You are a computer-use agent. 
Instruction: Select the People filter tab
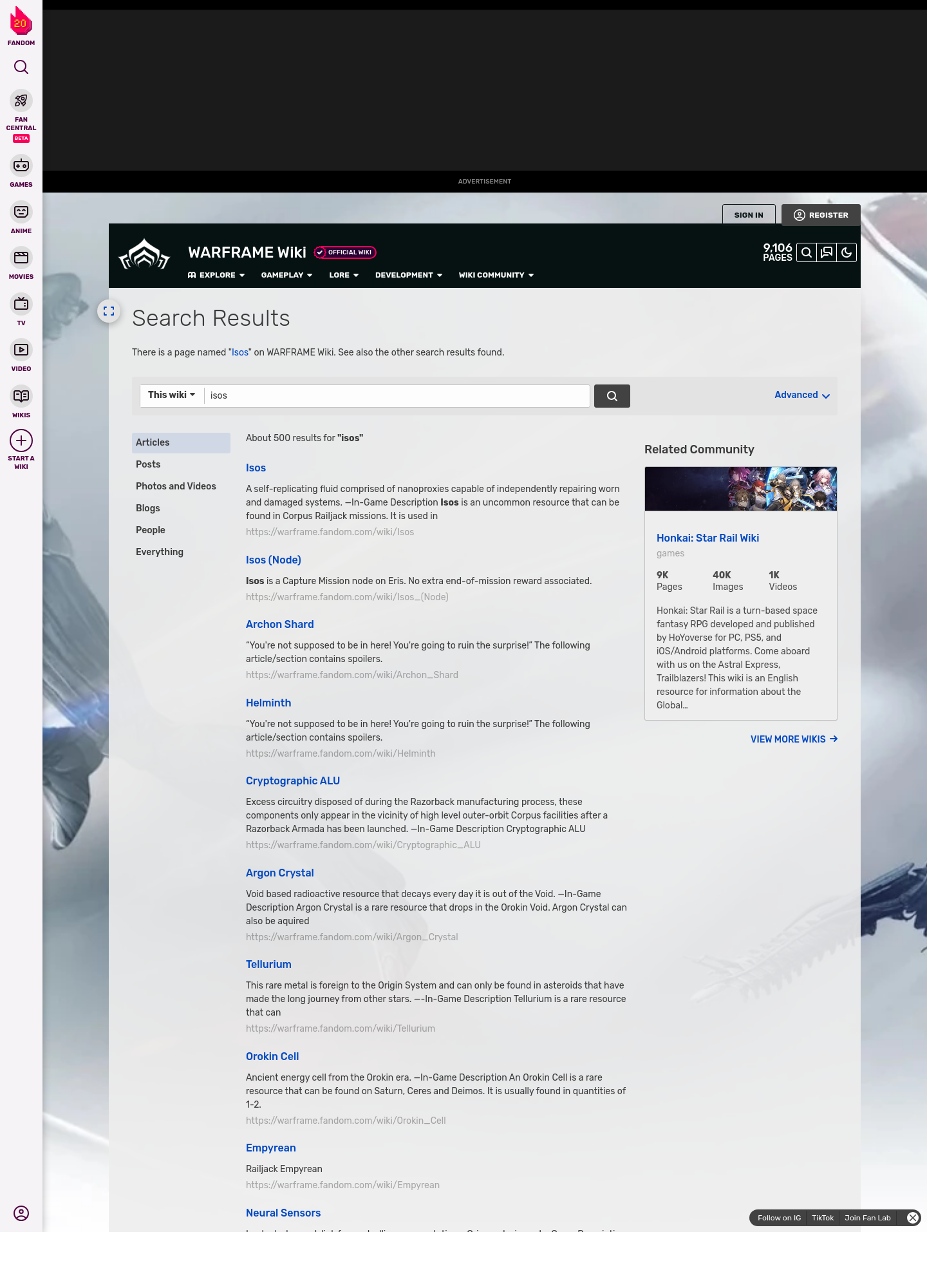181,530
